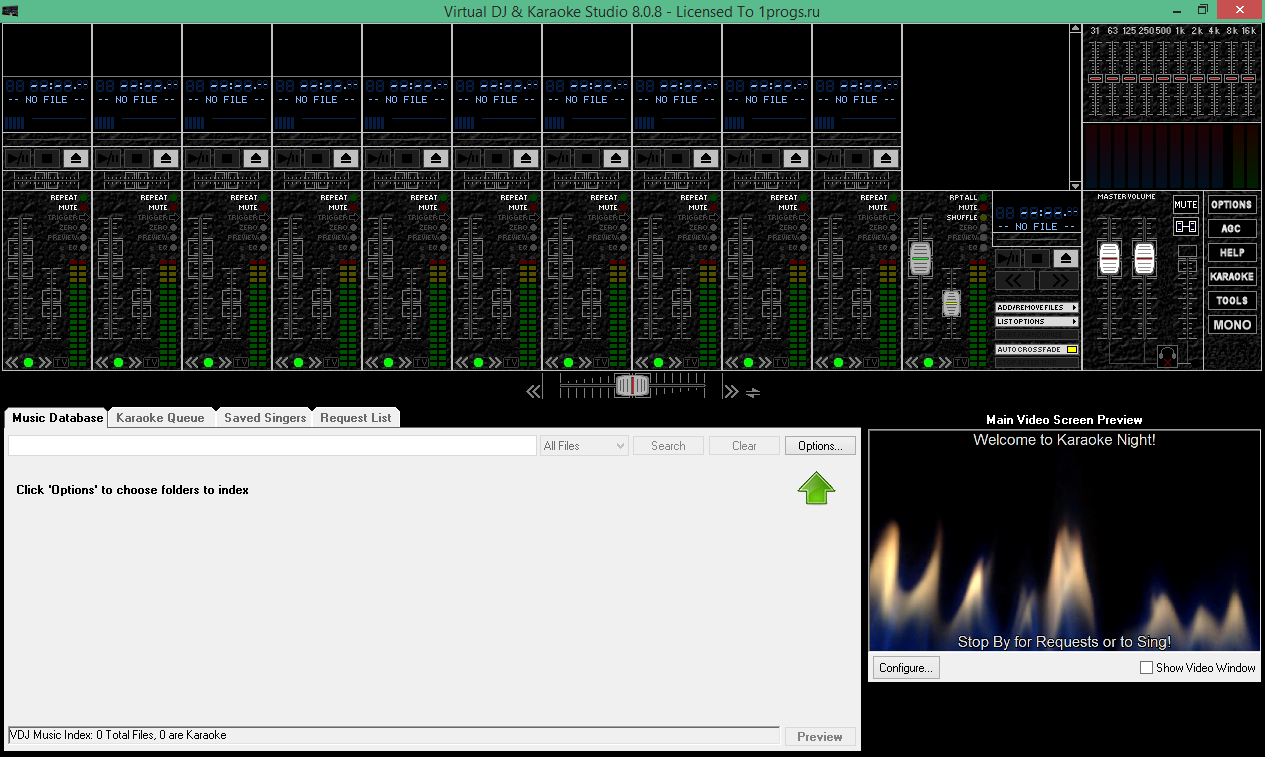
Task: Stop playback on the eighth deck
Action: coord(677,158)
